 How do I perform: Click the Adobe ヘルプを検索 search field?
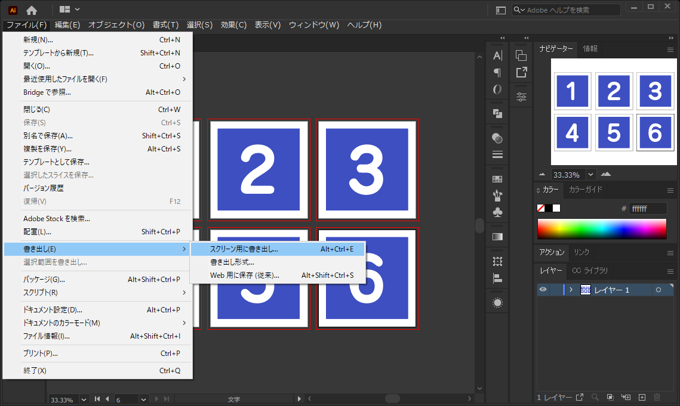tap(566, 10)
